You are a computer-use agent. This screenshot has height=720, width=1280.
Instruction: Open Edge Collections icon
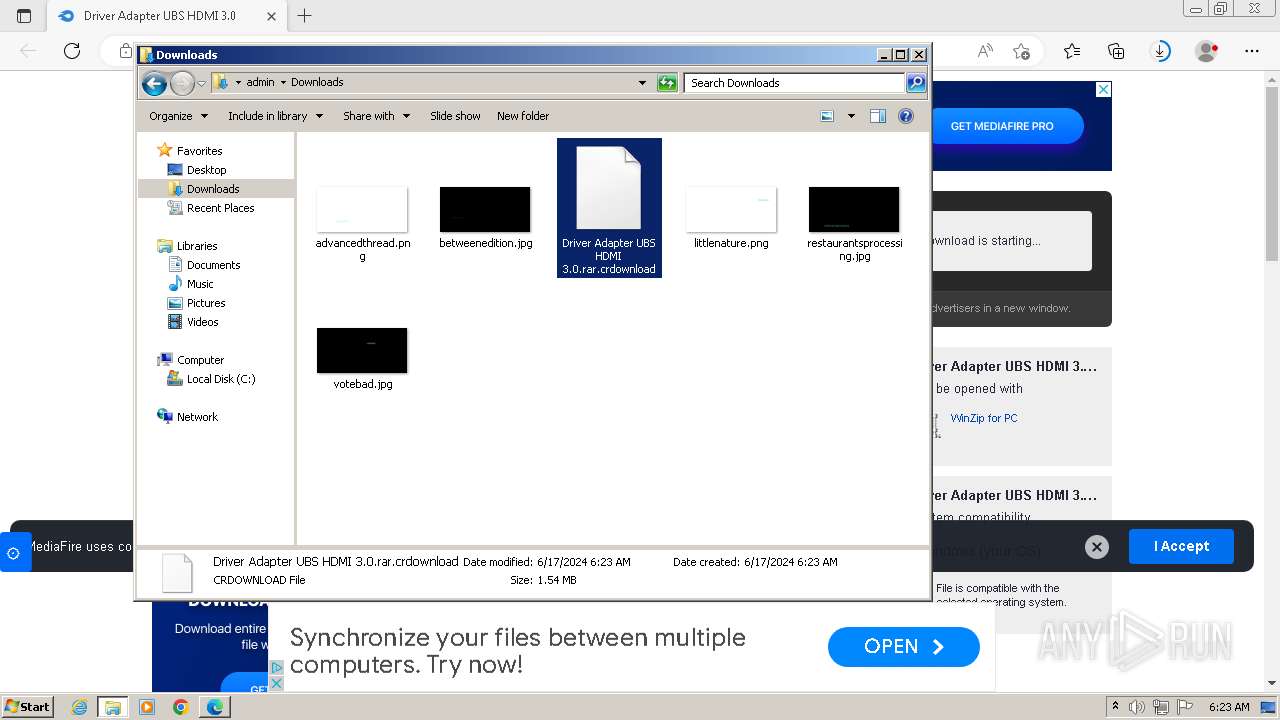coord(1116,51)
